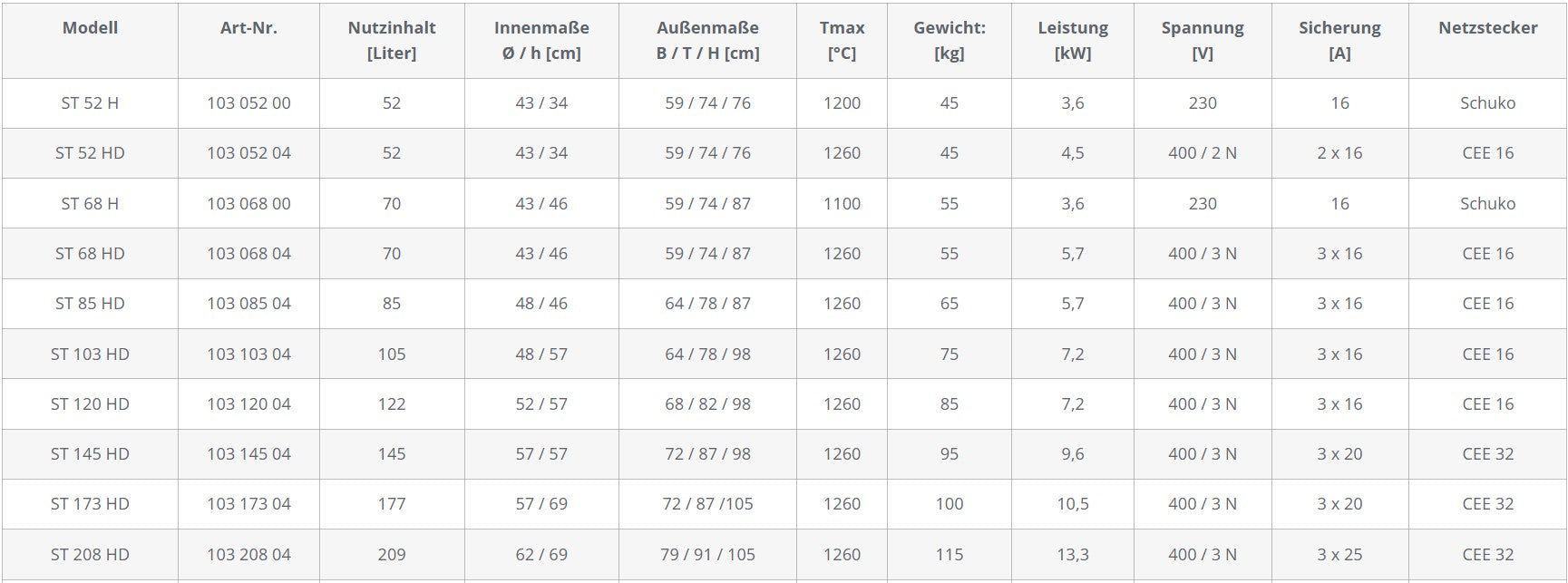Click the Modell column header
The image size is (1568, 583).
90,28
